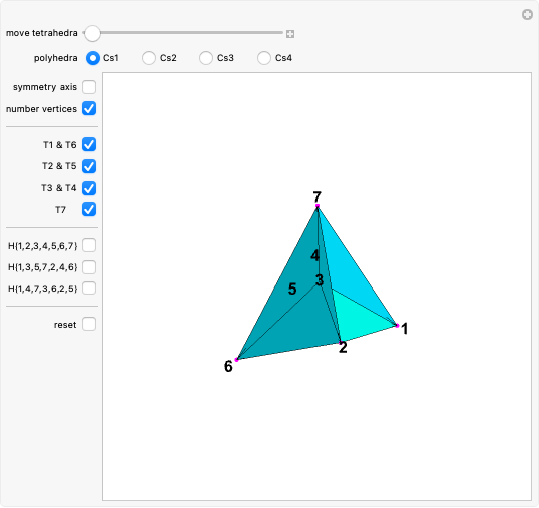Toggle the T1 & T6 checkbox

click(89, 144)
